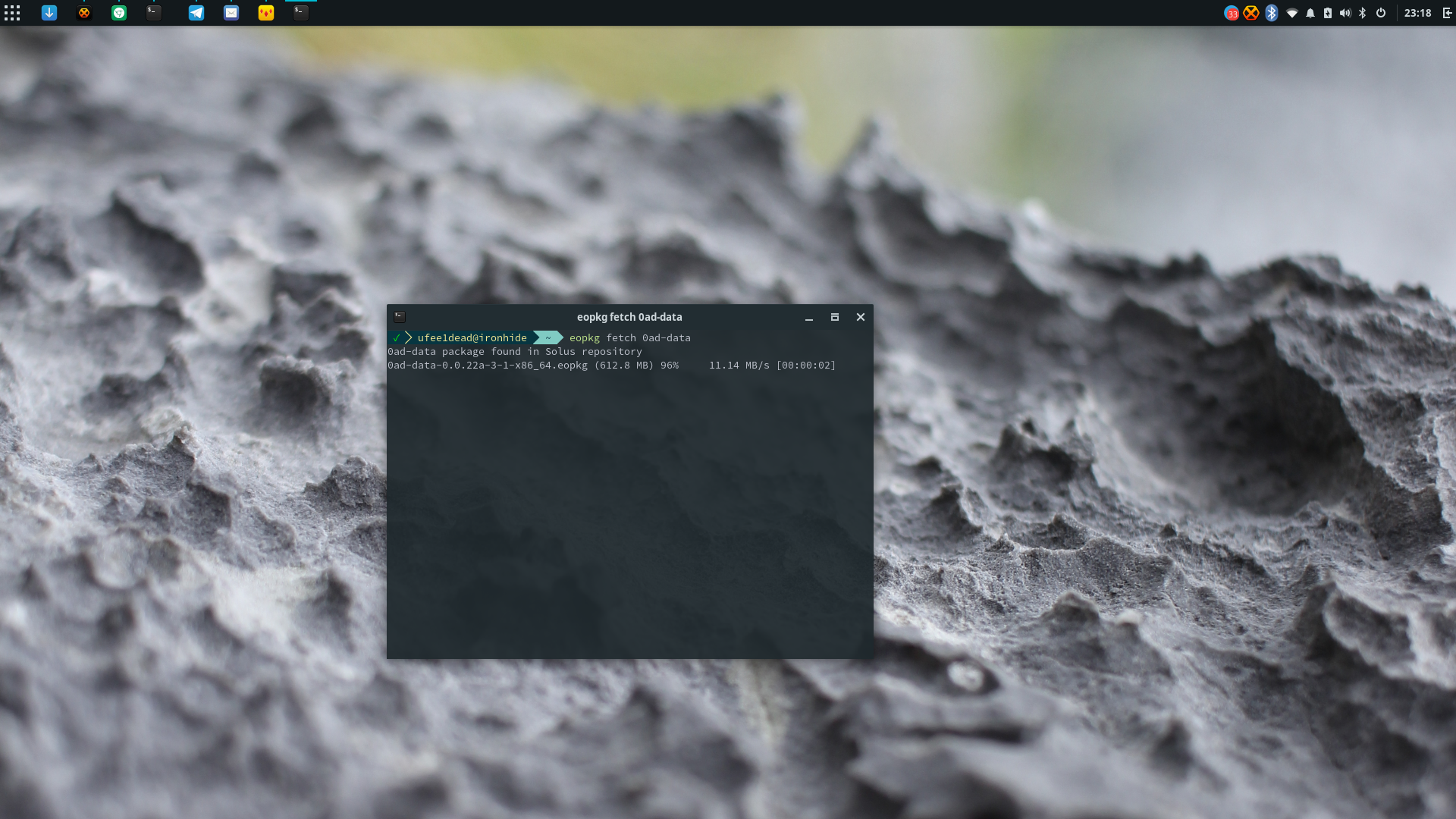
Task: Check the battery charging indicator
Action: point(1328,13)
